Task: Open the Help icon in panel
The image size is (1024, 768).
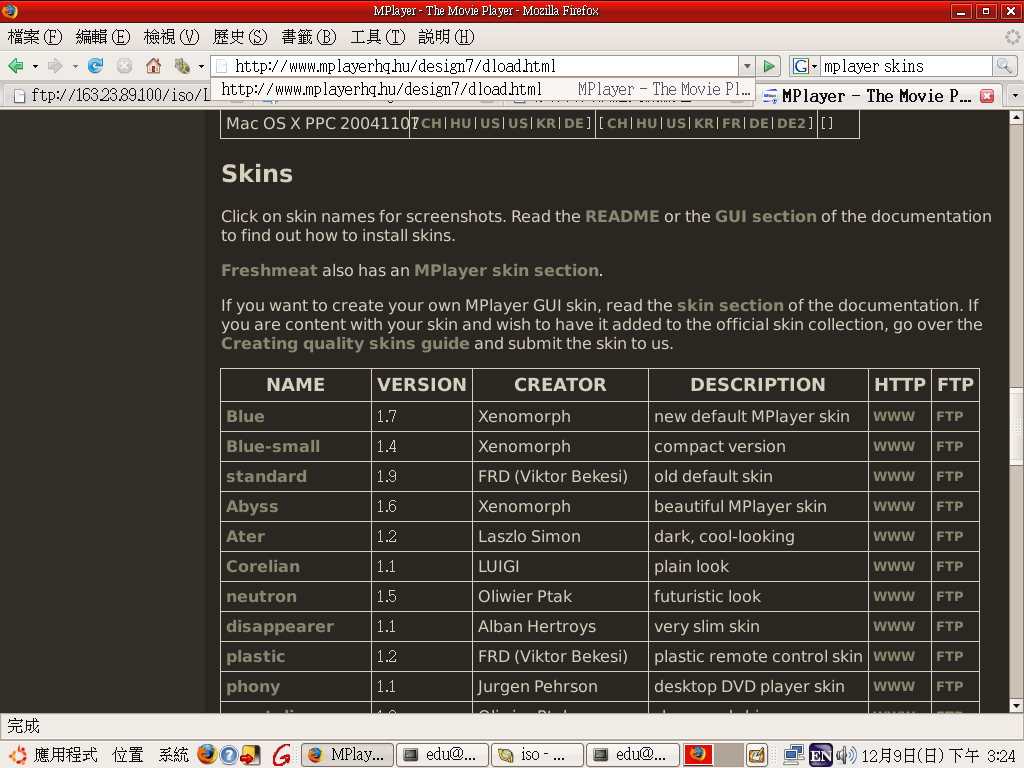Action: coord(229,756)
